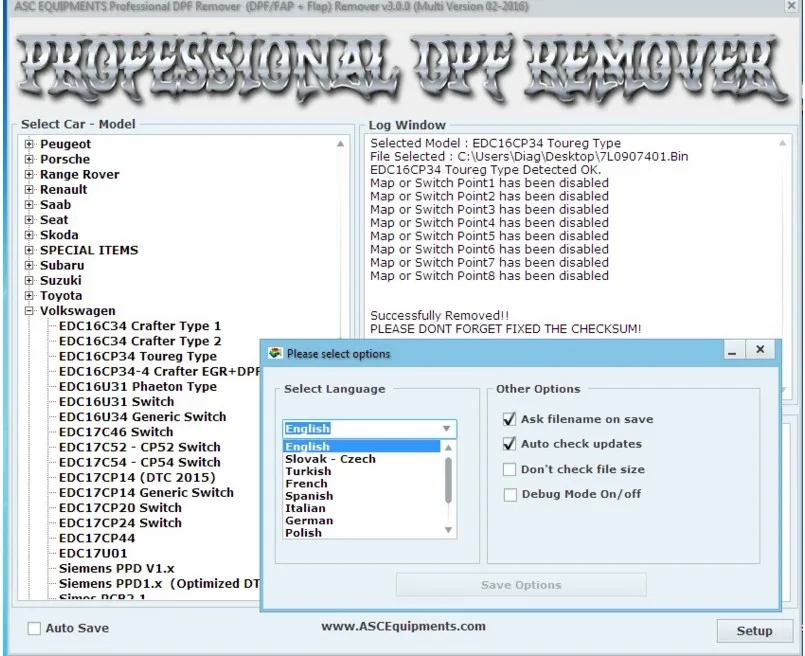Select EDC16CP34-4 Crafter EGR+DPF item
This screenshot has height=656, width=805.
tap(159, 371)
